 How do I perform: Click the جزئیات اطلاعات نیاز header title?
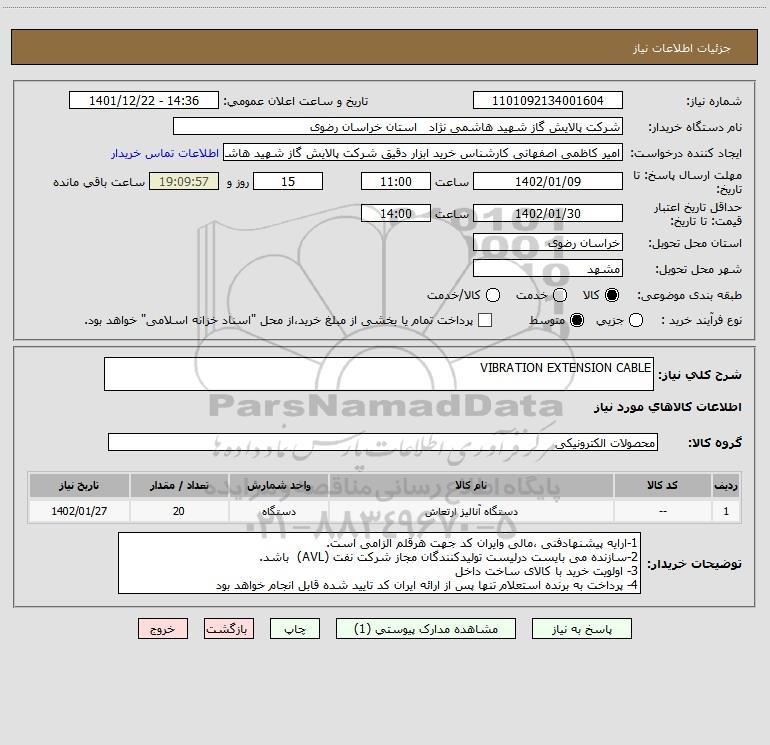point(681,48)
